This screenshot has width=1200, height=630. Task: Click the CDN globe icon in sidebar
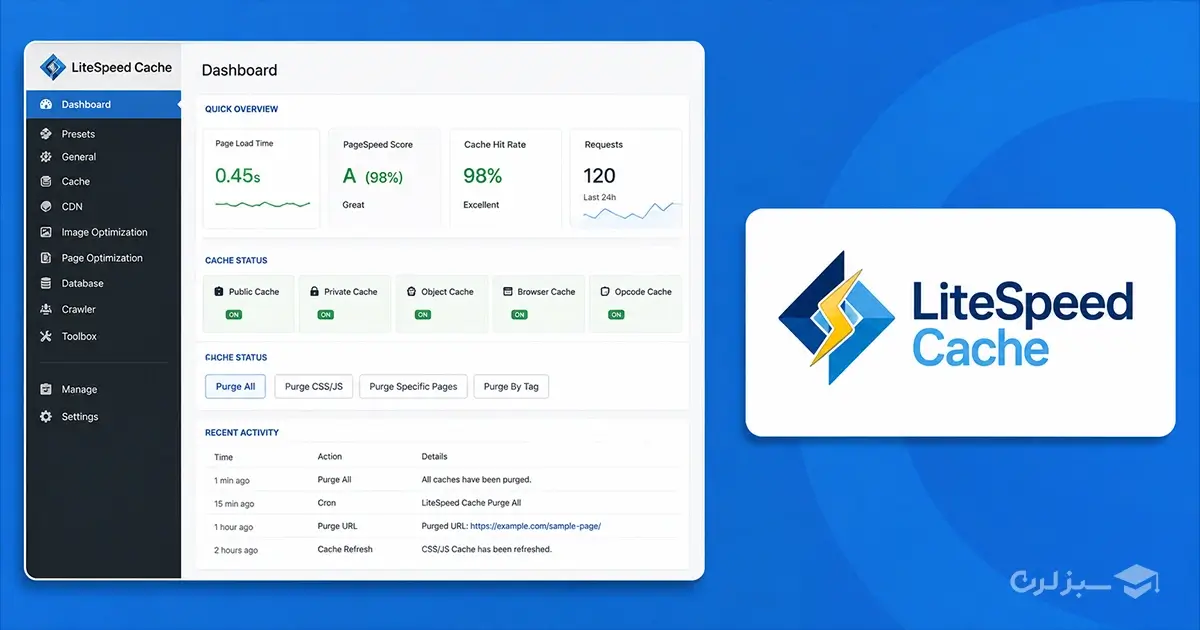coord(45,207)
